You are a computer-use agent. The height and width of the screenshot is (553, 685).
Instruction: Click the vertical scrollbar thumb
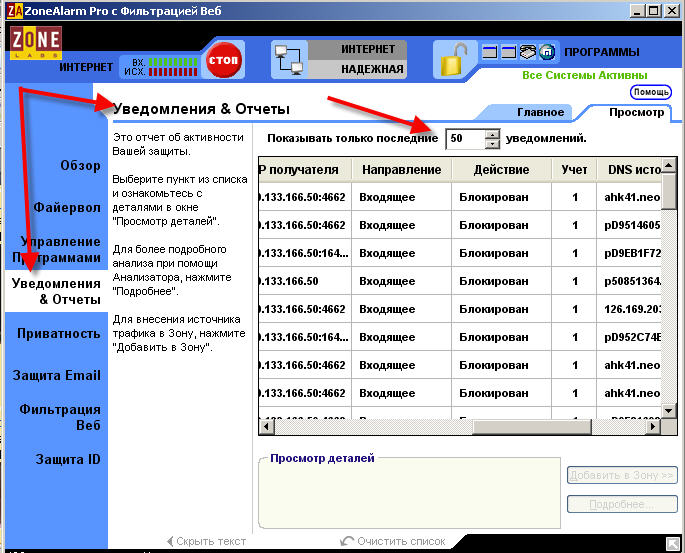pos(668,191)
